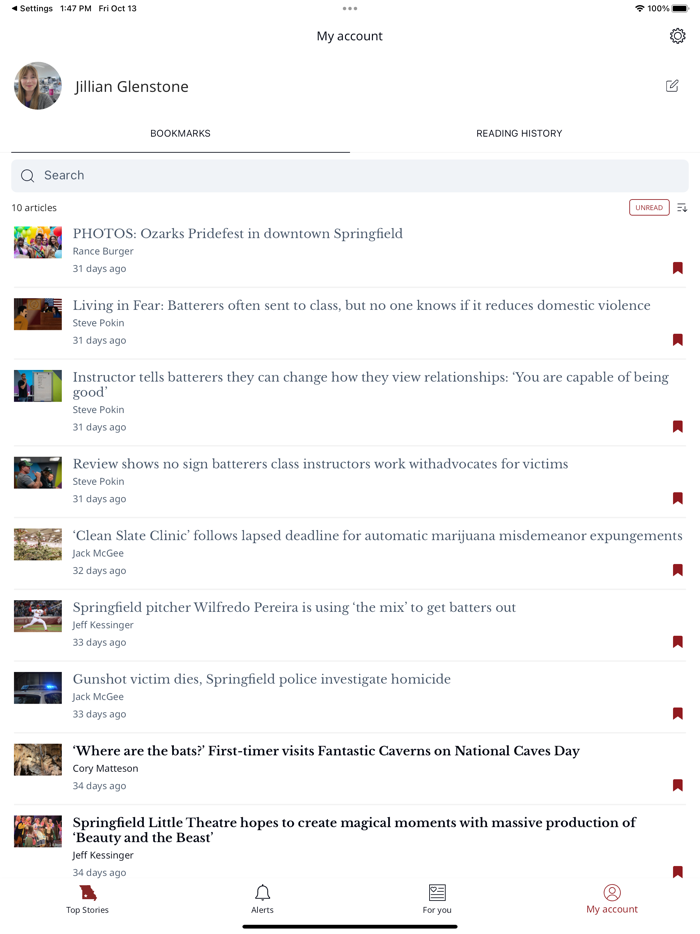Tap 32 days ago timestamp
Viewport: 700px width, 934px height.
tap(99, 571)
